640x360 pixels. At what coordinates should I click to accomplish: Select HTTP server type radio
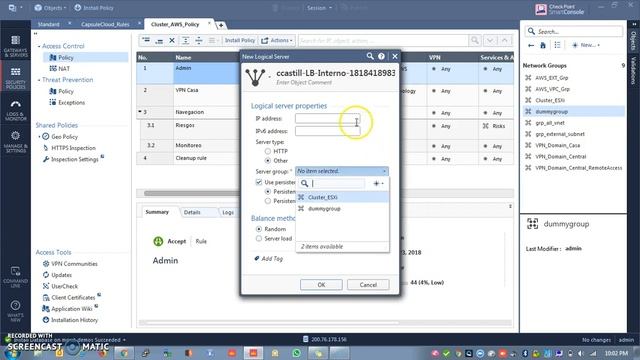268,151
